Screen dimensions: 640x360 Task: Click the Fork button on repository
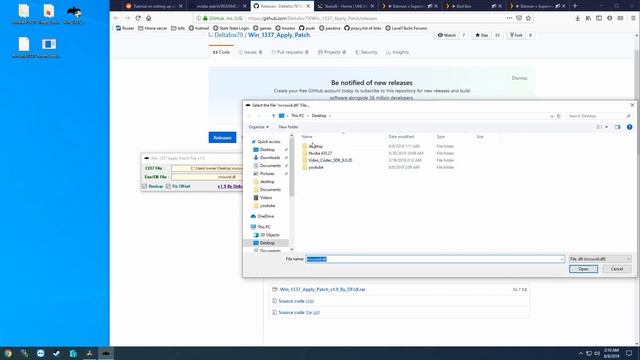[516, 36]
